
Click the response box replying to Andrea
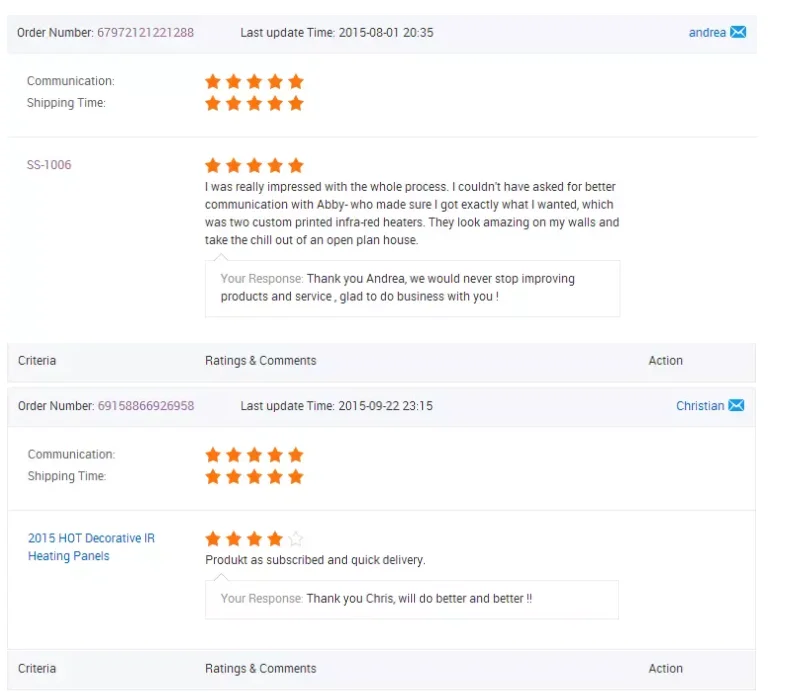(412, 288)
